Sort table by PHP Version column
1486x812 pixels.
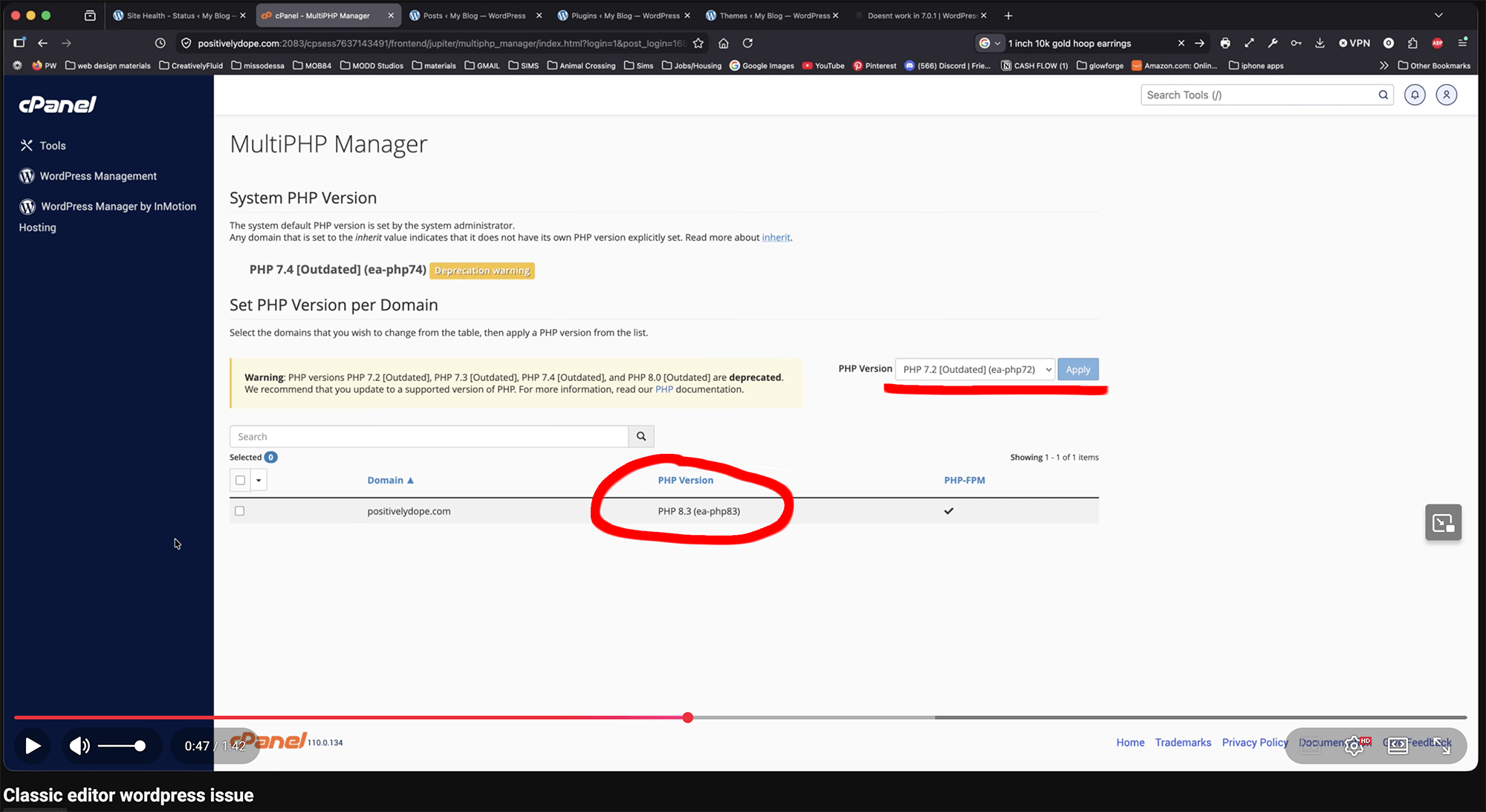tap(685, 481)
